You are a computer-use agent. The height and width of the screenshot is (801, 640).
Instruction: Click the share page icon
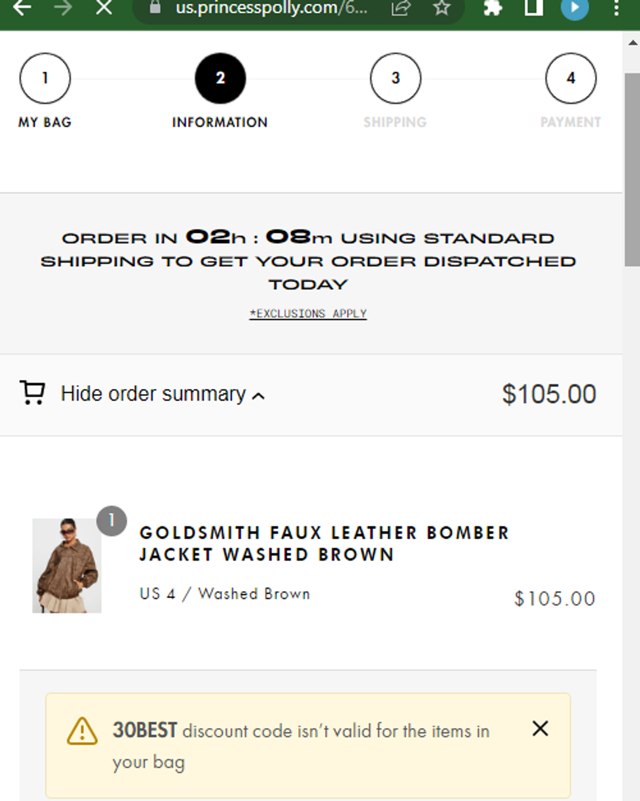[x=400, y=8]
